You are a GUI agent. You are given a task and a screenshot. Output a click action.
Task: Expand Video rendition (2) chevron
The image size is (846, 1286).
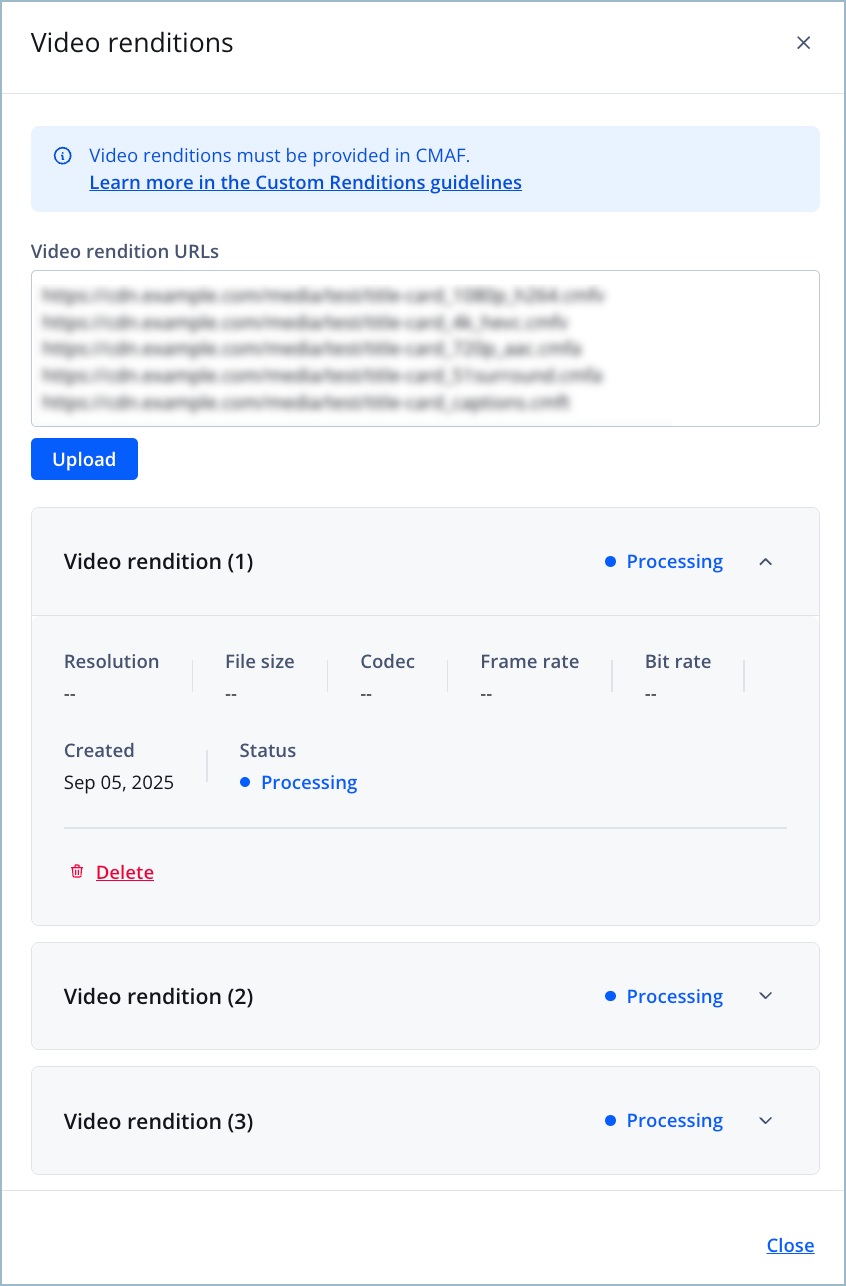[766, 996]
